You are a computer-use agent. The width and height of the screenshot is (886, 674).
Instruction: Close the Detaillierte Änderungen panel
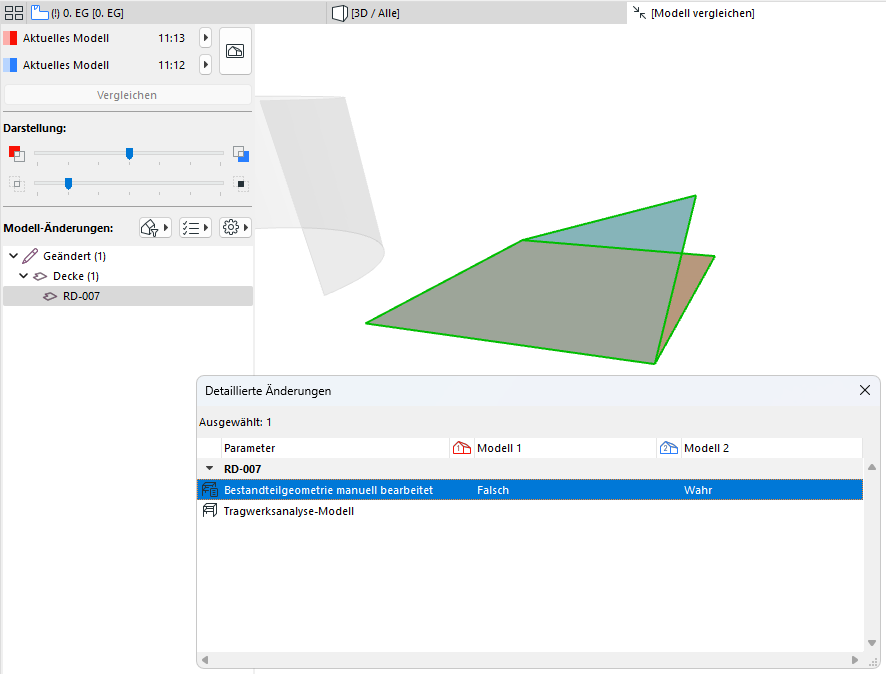coord(864,390)
